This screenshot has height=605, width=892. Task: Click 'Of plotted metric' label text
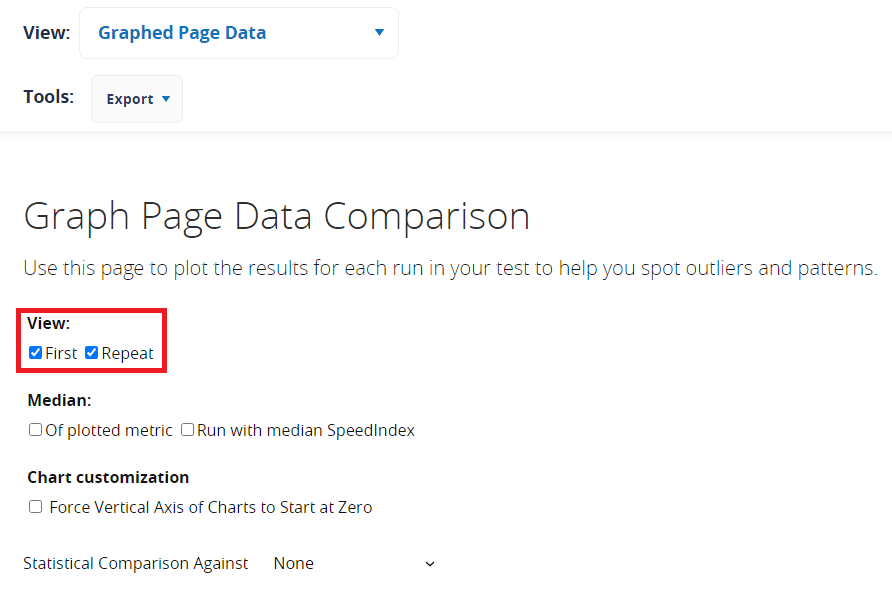click(108, 430)
